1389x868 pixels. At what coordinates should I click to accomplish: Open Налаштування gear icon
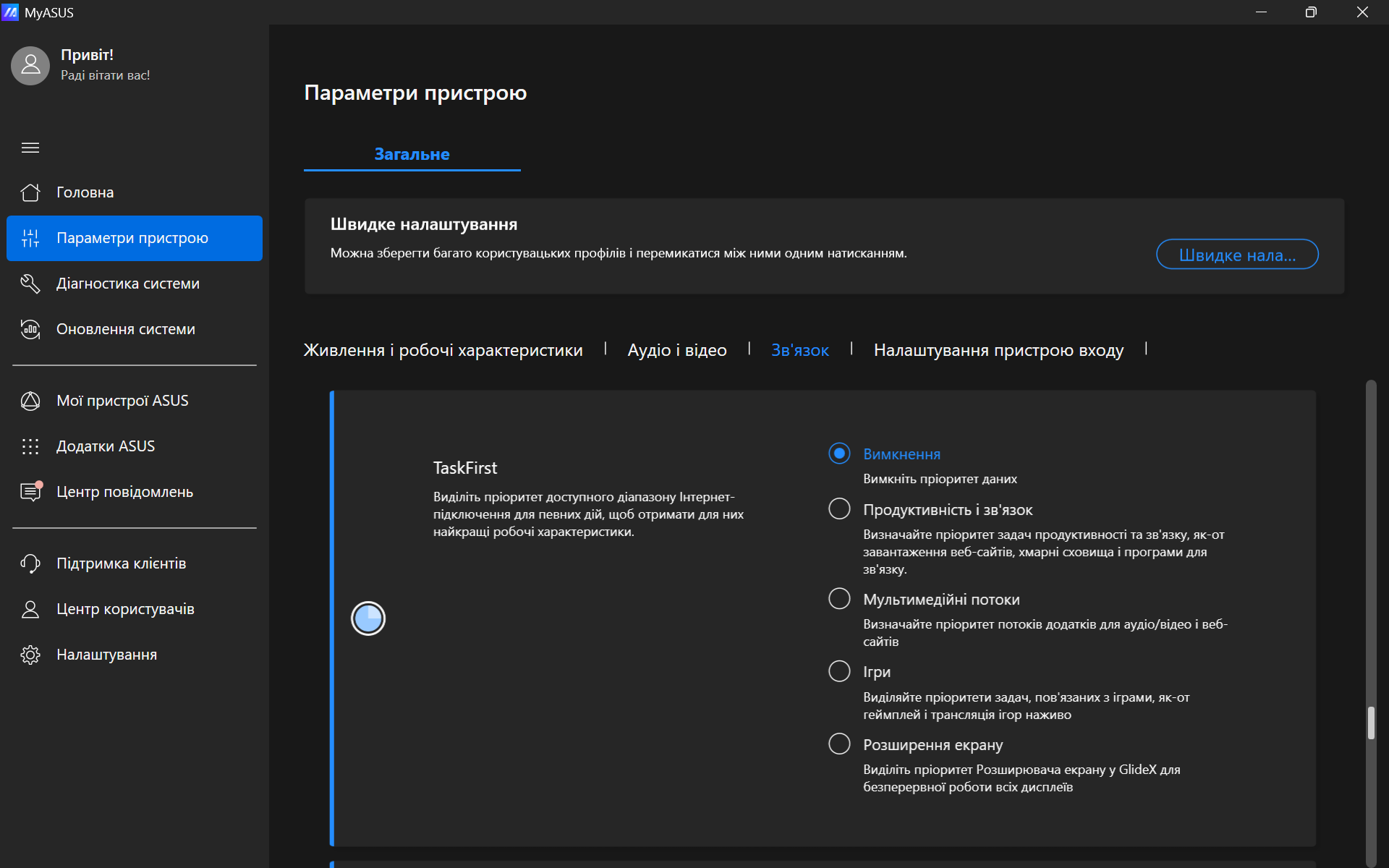click(30, 655)
